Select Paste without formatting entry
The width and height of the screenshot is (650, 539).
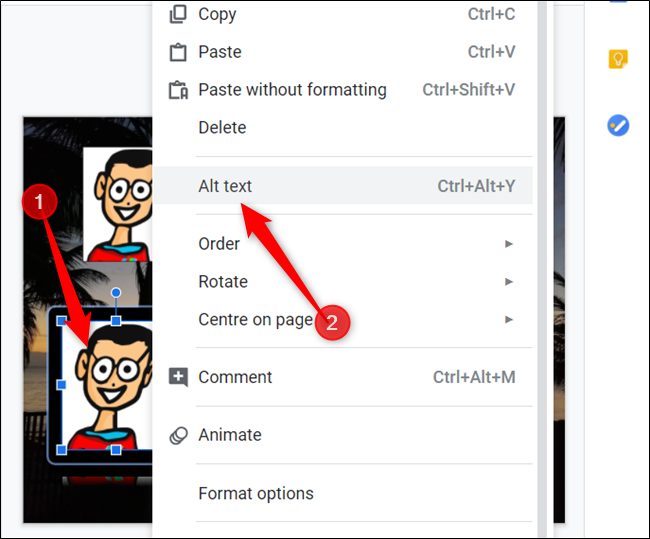point(343,90)
